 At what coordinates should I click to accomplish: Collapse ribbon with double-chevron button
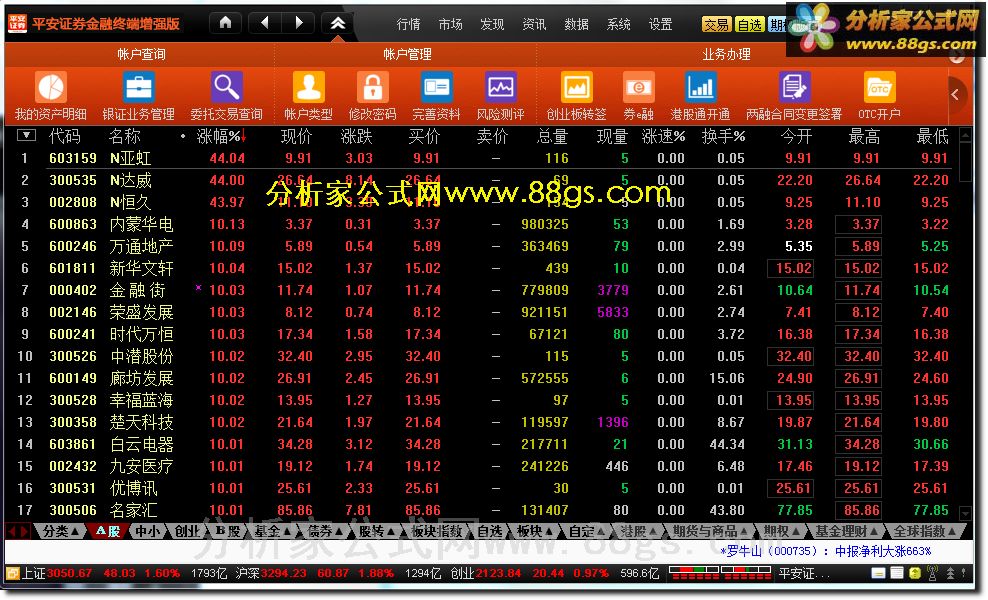[x=338, y=23]
